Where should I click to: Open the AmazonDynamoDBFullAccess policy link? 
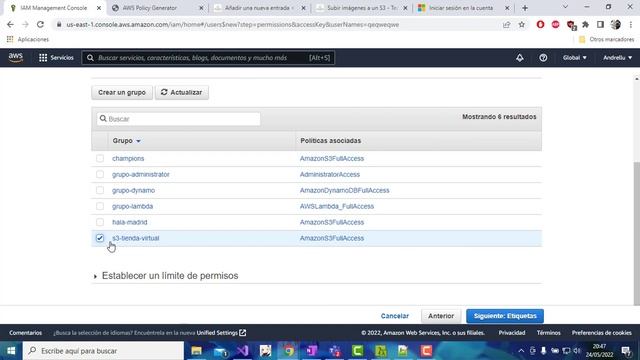pos(344,190)
